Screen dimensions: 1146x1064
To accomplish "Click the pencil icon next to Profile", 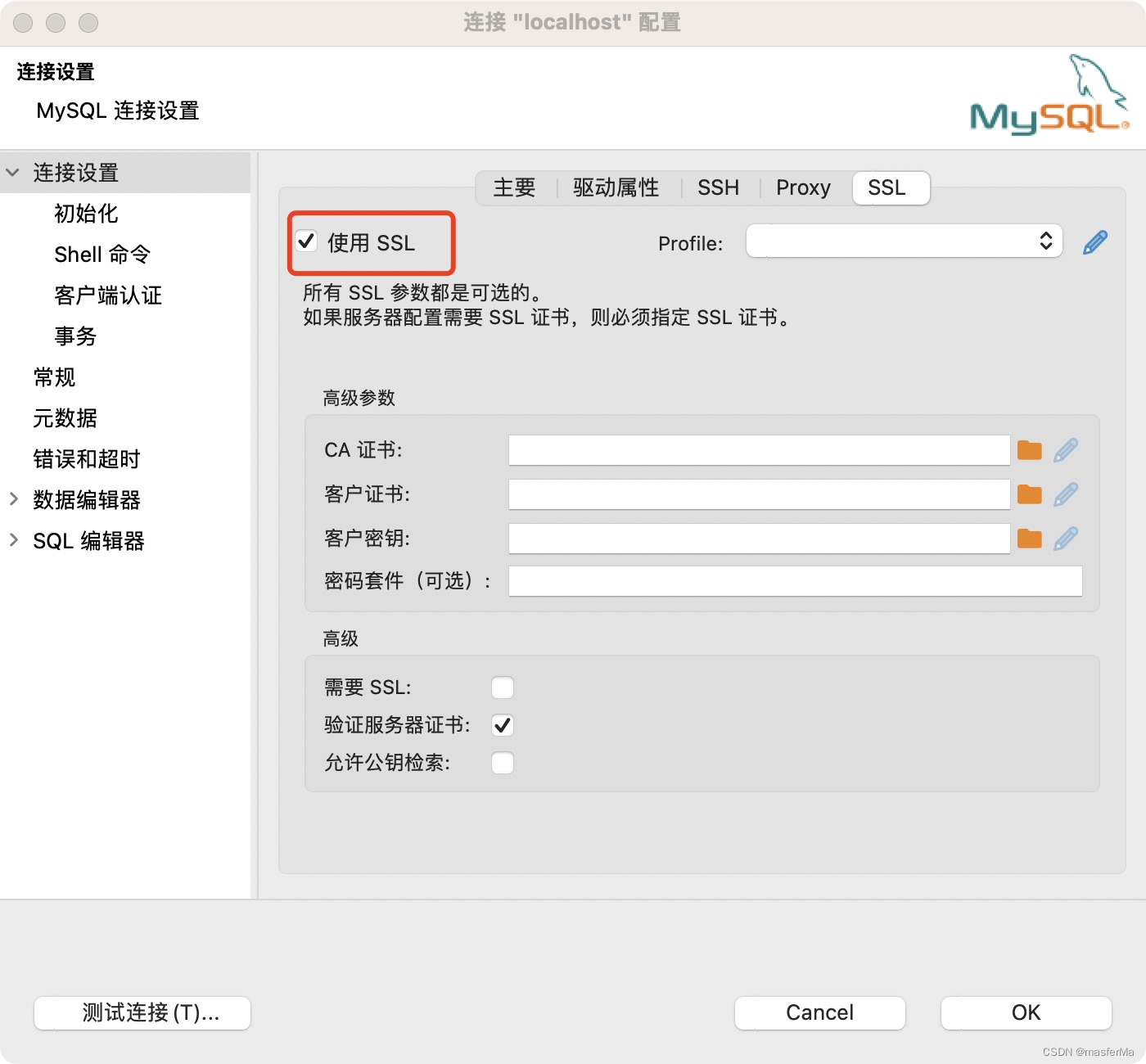I will pos(1094,241).
